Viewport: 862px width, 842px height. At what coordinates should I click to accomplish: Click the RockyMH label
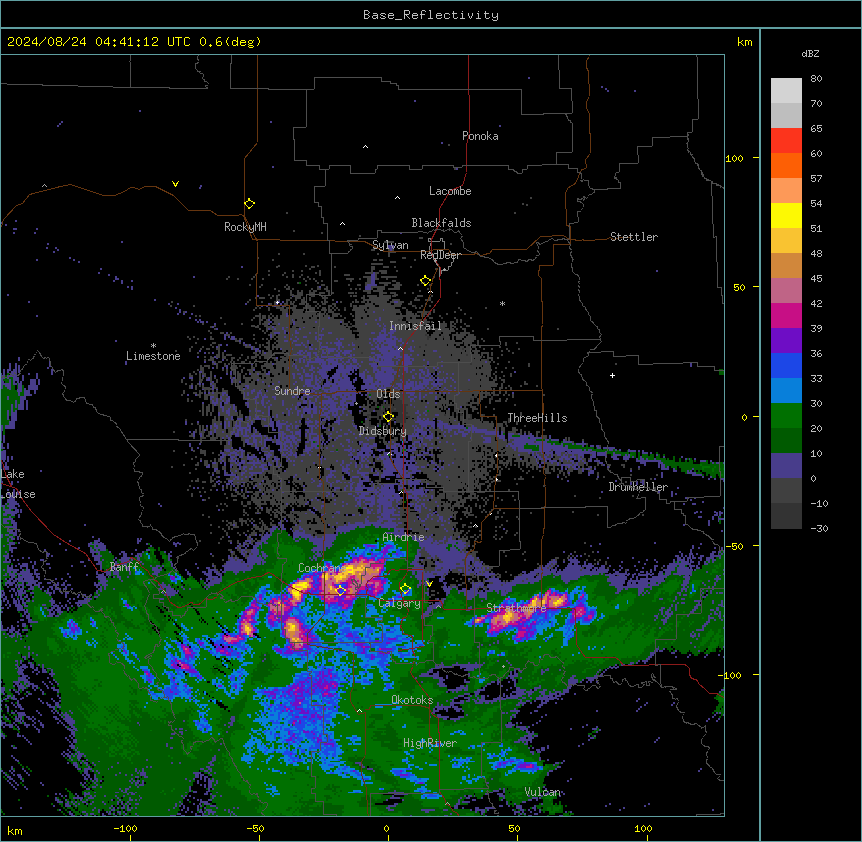[245, 227]
